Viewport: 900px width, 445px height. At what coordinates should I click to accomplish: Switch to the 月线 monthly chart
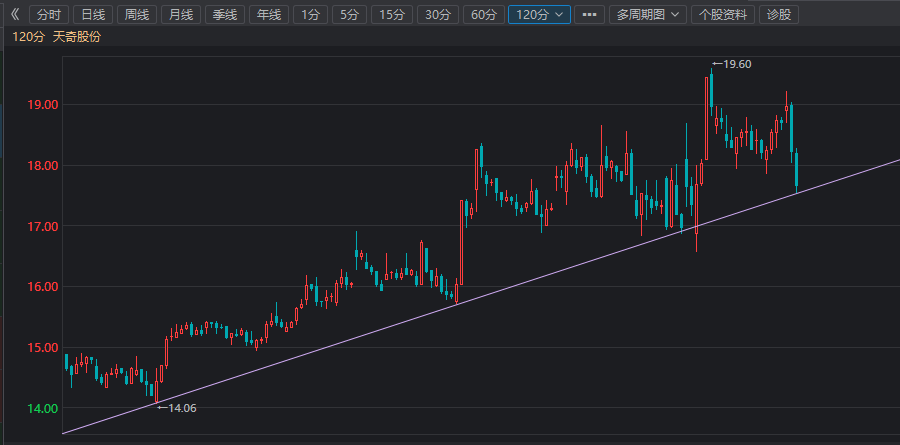181,14
